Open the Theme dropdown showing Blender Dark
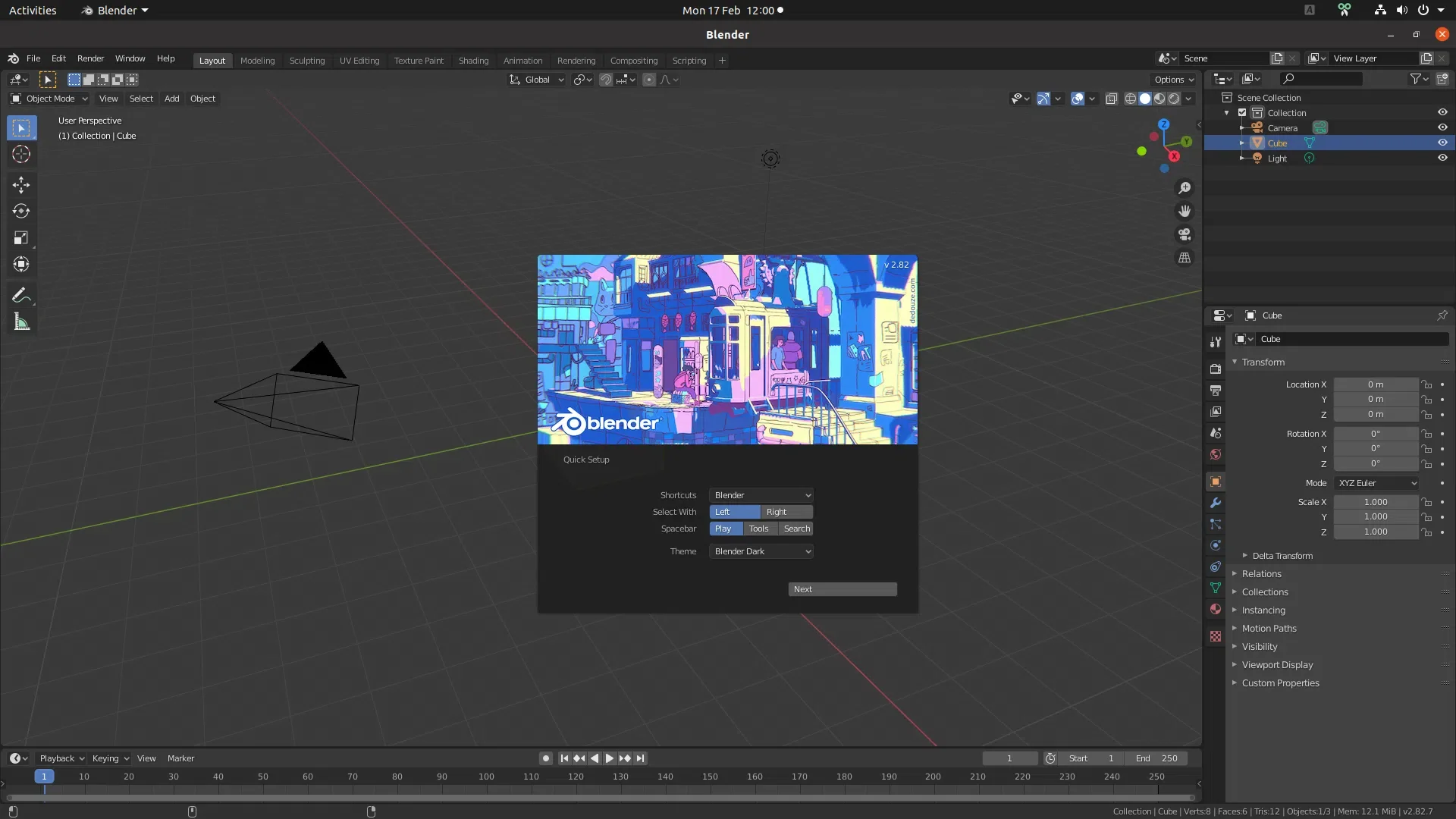Screen dimensions: 1456x819 pos(761,551)
